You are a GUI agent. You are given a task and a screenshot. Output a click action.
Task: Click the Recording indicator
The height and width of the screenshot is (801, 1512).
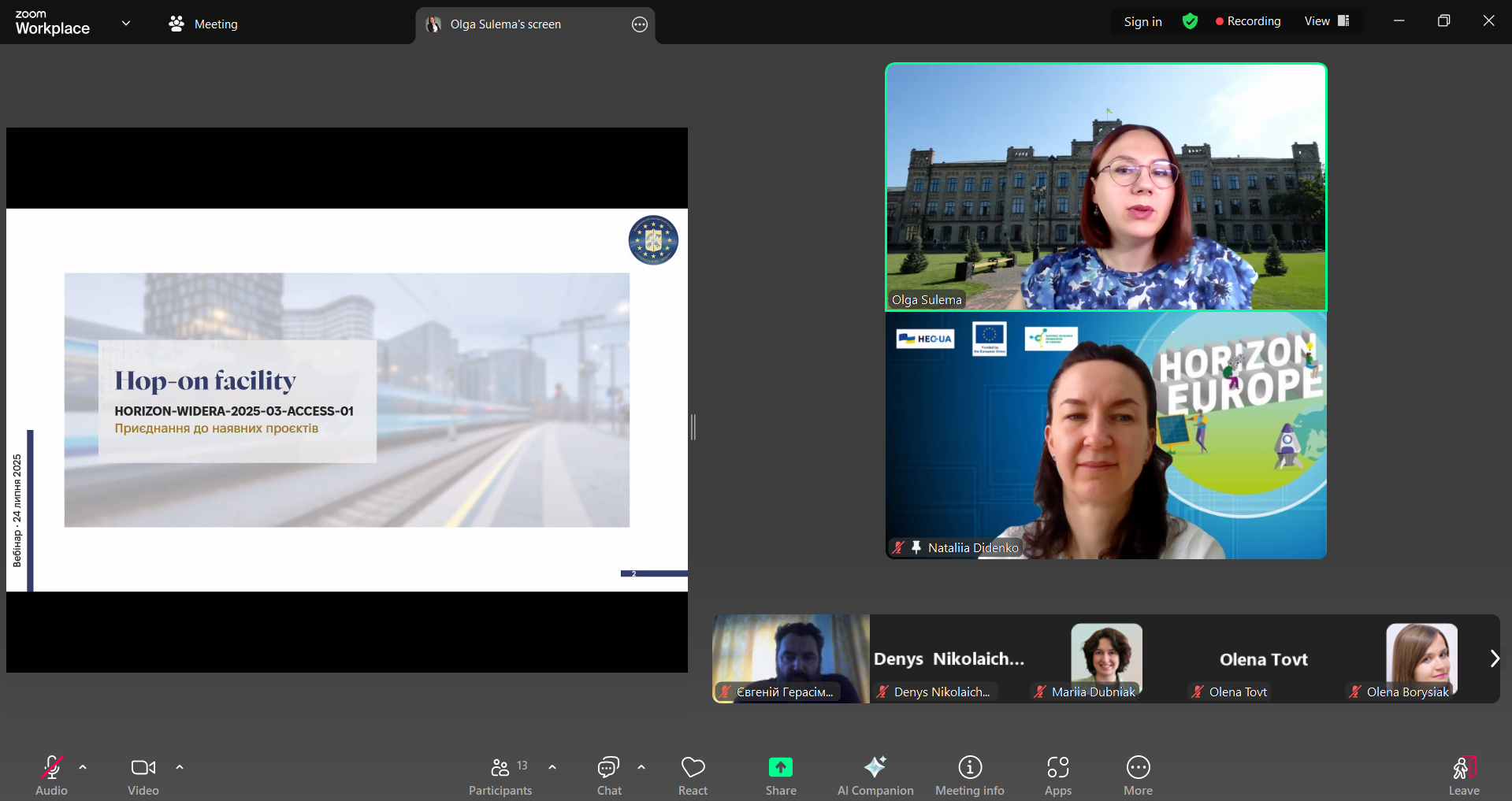(1249, 21)
